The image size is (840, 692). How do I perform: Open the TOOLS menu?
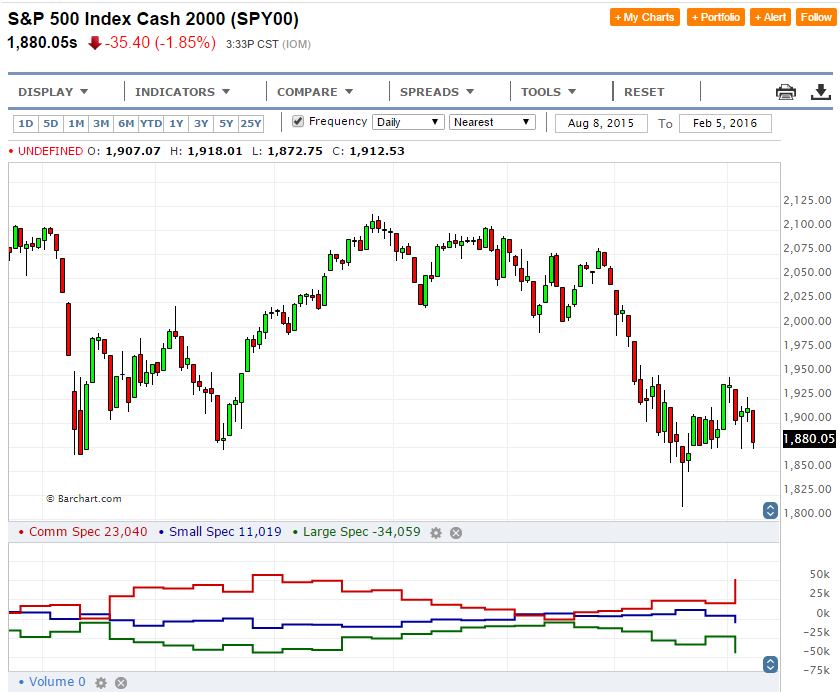[549, 92]
